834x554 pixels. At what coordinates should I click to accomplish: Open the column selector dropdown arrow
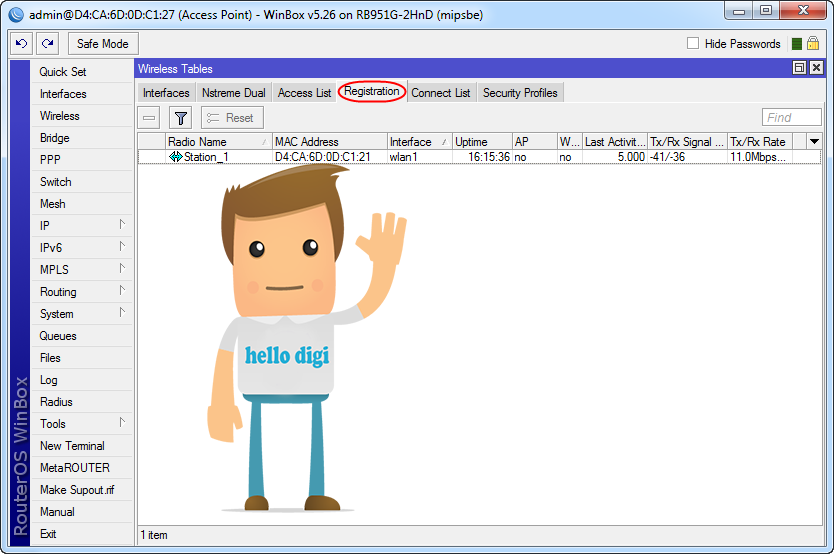(x=814, y=141)
